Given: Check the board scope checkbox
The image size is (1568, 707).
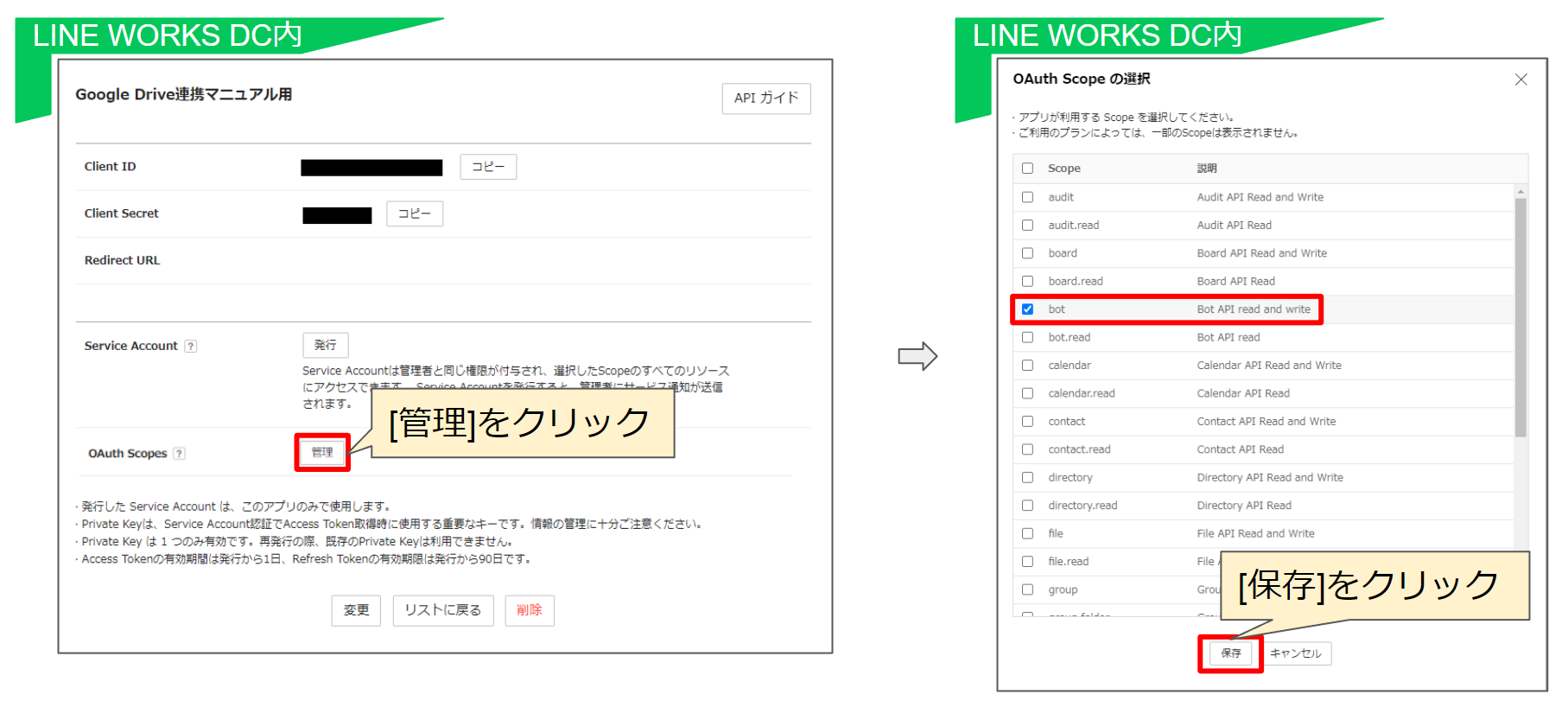Looking at the screenshot, I should pos(1027,253).
